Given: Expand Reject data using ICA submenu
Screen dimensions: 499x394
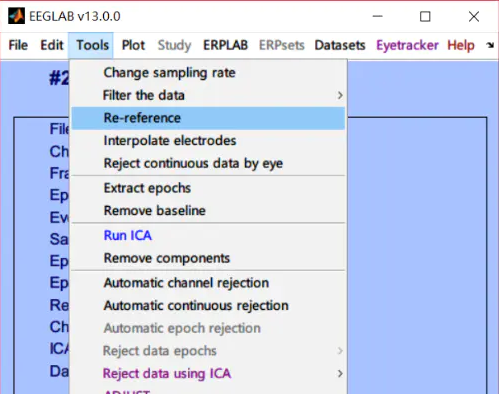Looking at the screenshot, I should 208,373.
